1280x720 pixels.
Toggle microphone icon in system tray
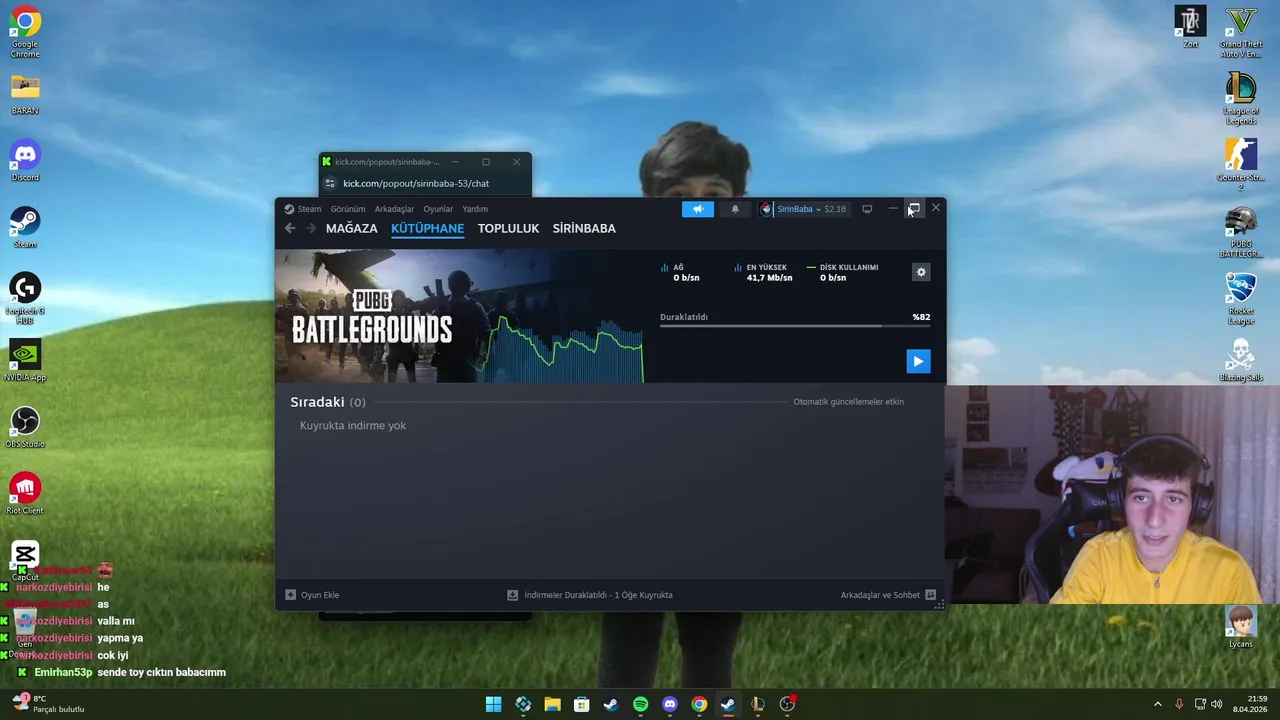point(1179,704)
